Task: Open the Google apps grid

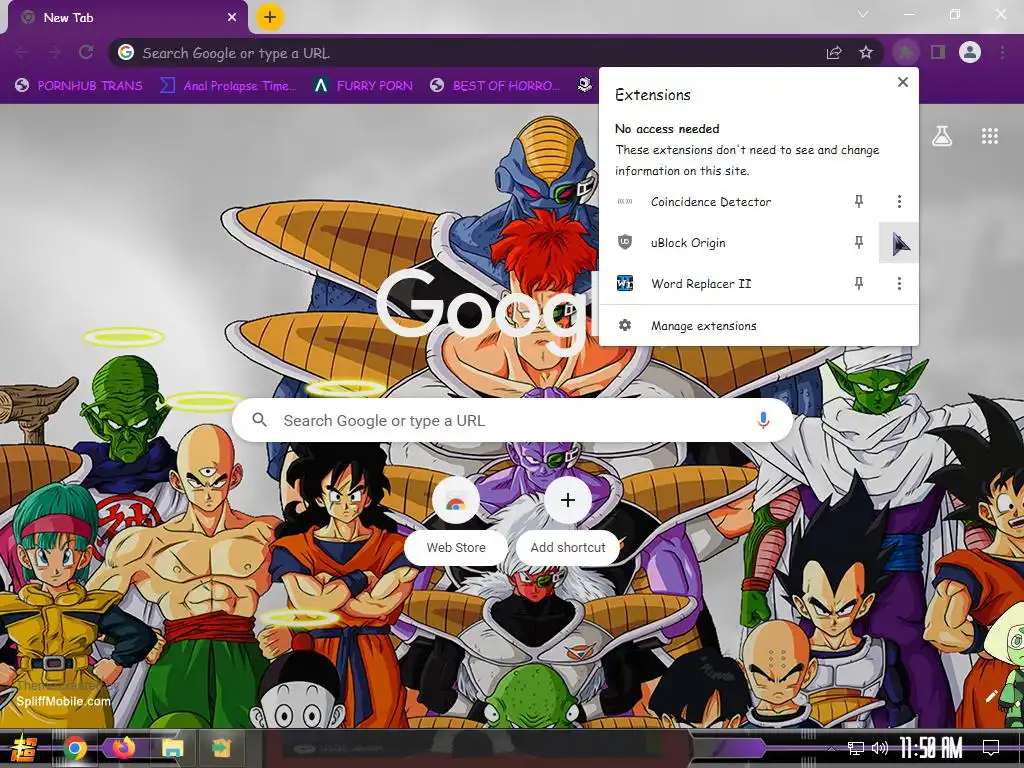Action: click(x=989, y=136)
